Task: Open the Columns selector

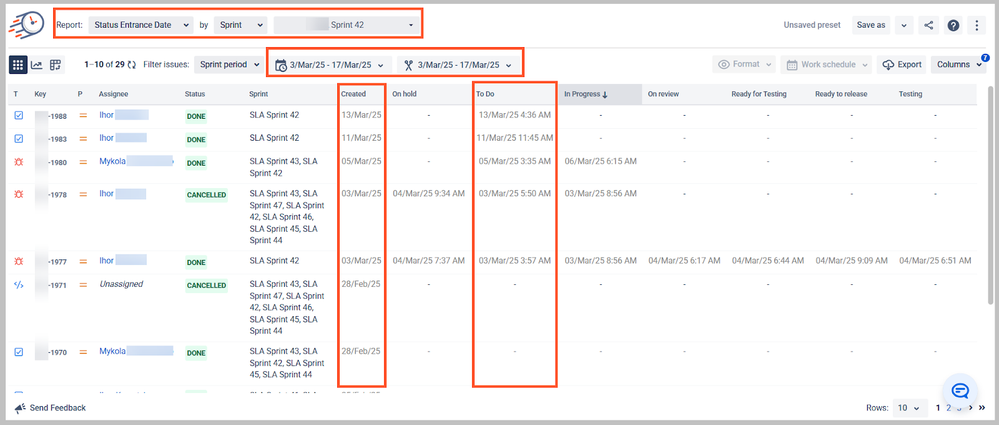Action: [958, 64]
